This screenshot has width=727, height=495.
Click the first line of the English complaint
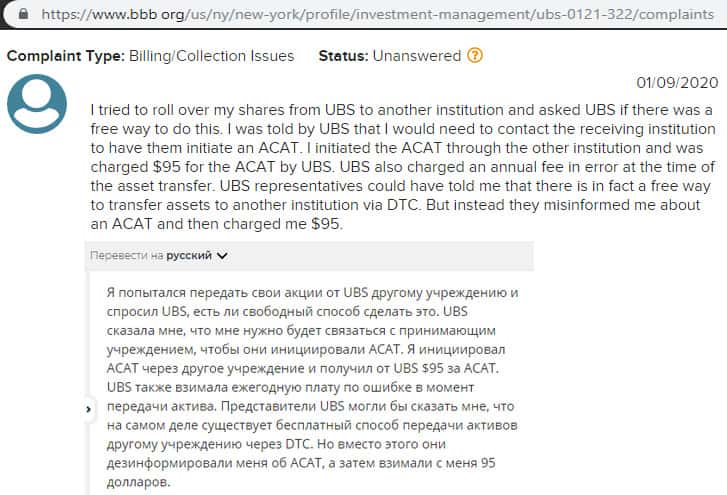(399, 108)
